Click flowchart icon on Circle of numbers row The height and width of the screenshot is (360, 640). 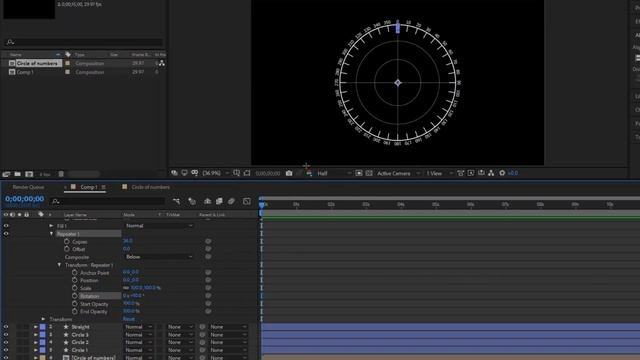coord(162,63)
